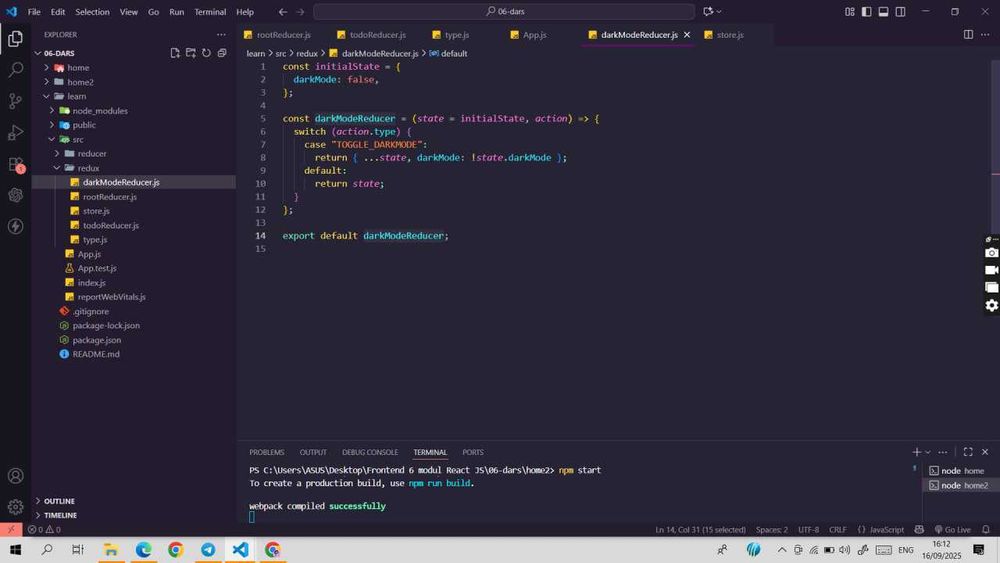Refresh the Explorer file tree
Viewport: 1000px width, 563px height.
tap(206, 53)
